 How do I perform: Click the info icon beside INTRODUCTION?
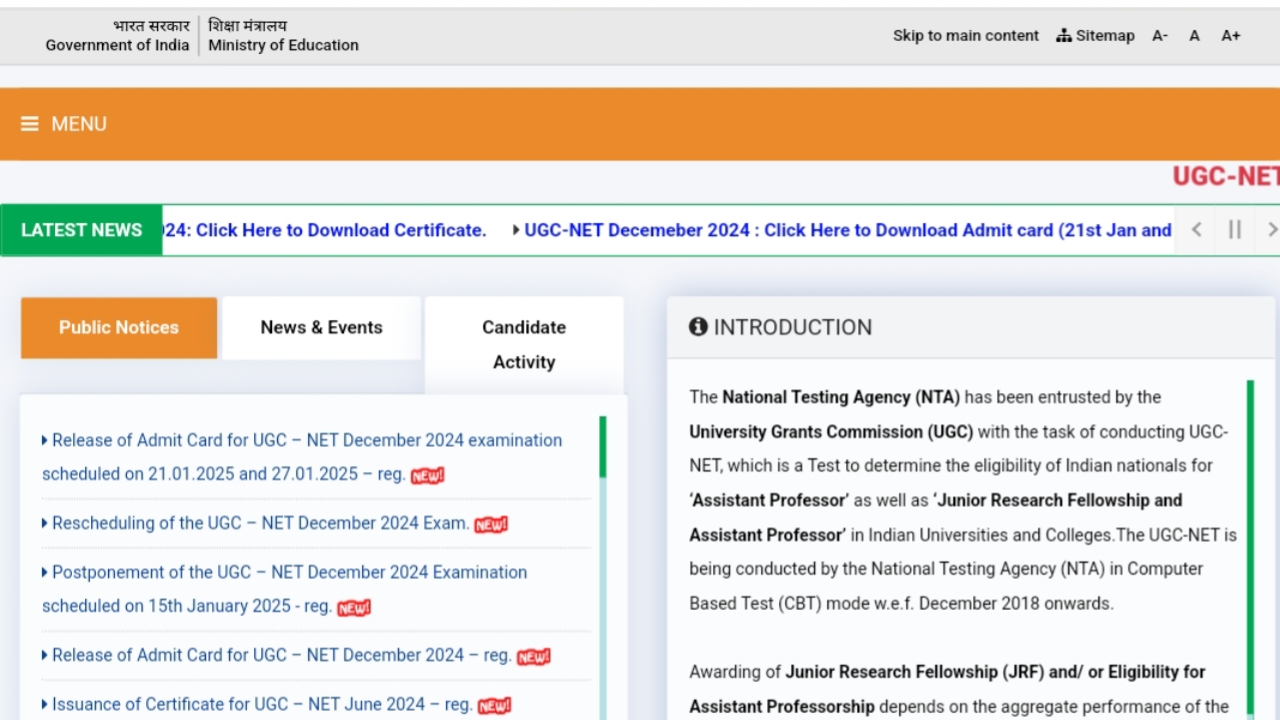tap(698, 327)
